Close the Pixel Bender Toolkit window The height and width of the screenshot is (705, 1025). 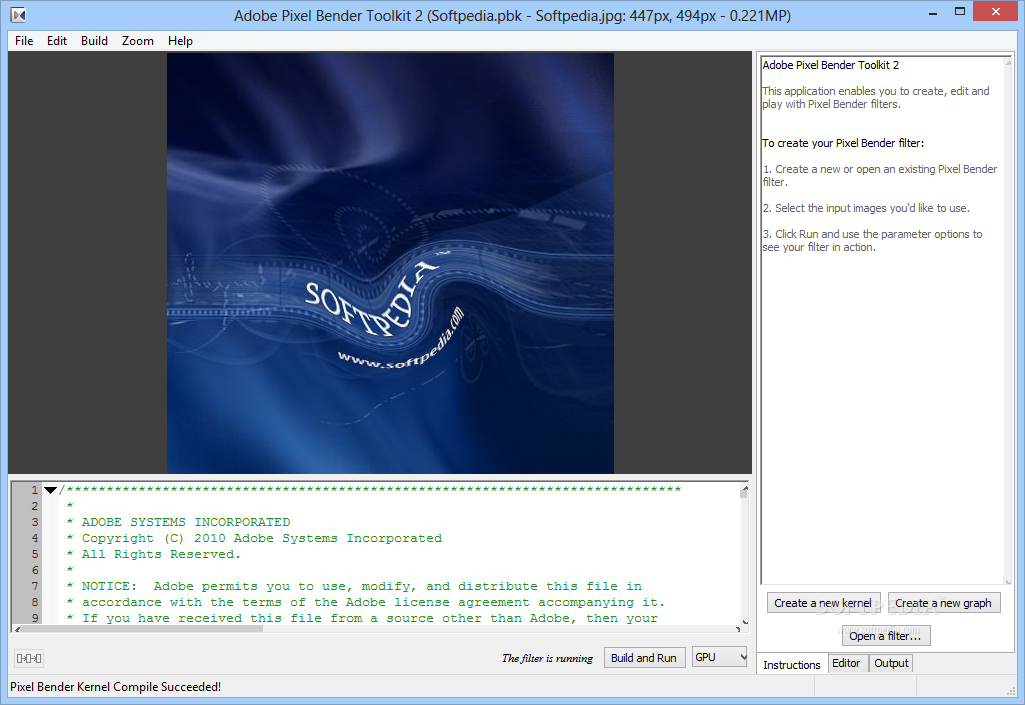(996, 11)
